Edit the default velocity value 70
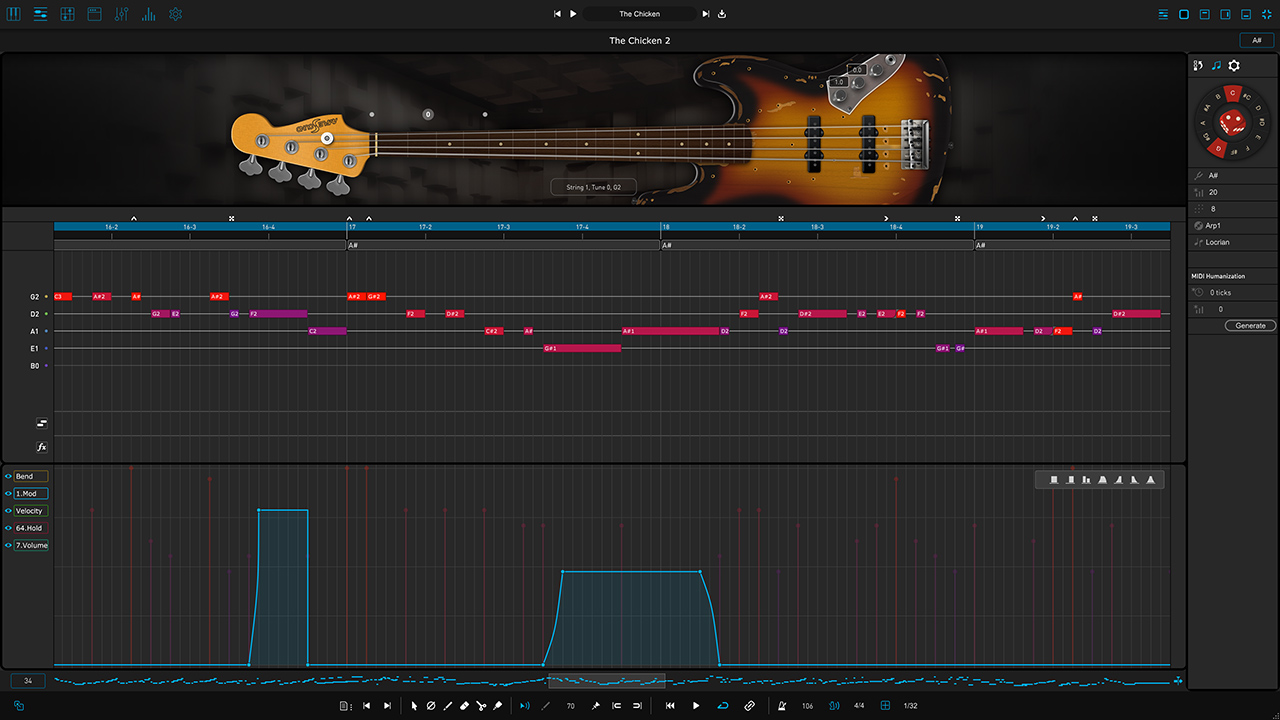This screenshot has height=720, width=1280. pos(571,706)
